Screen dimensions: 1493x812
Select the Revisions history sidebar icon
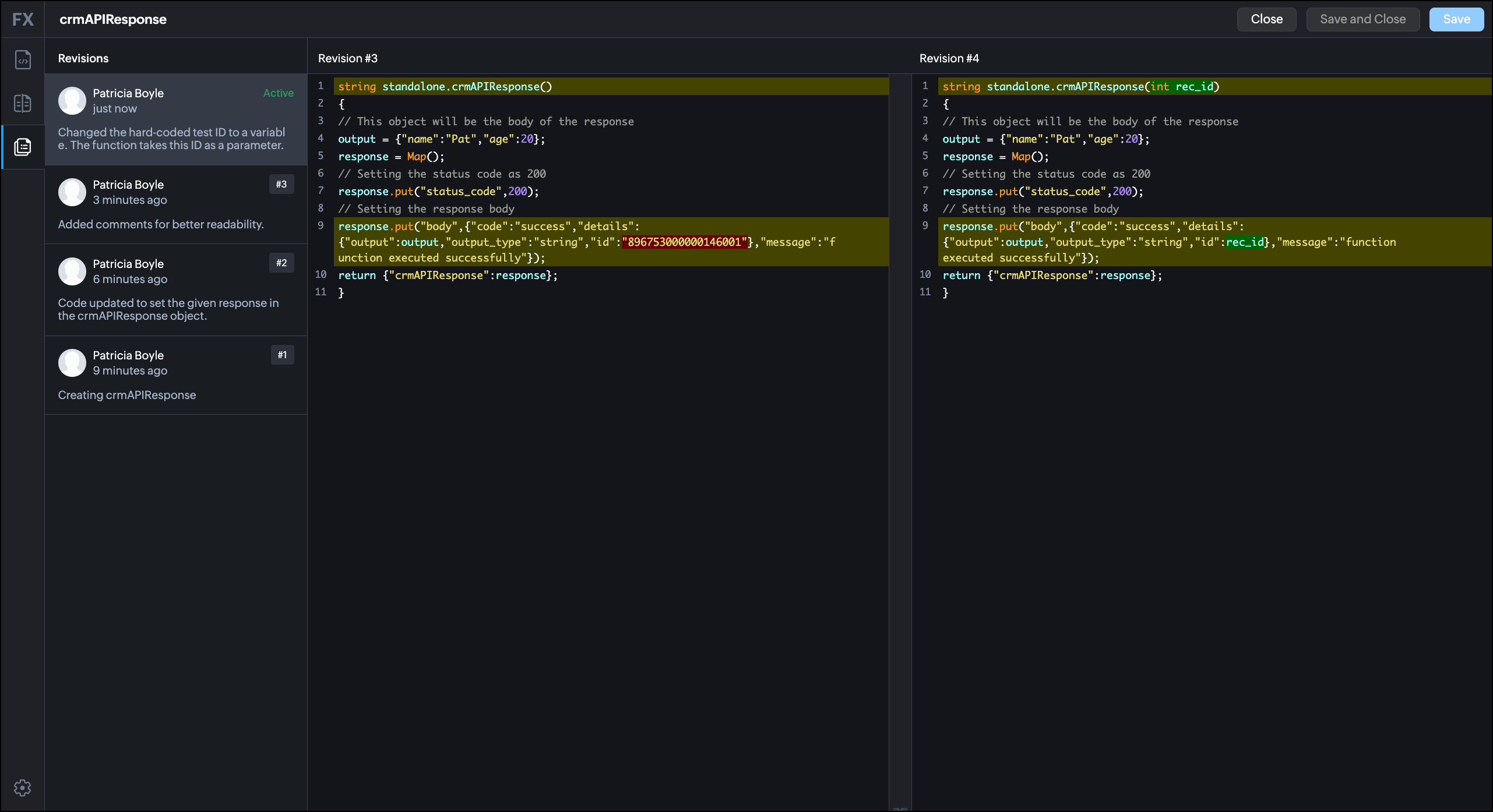tap(23, 147)
